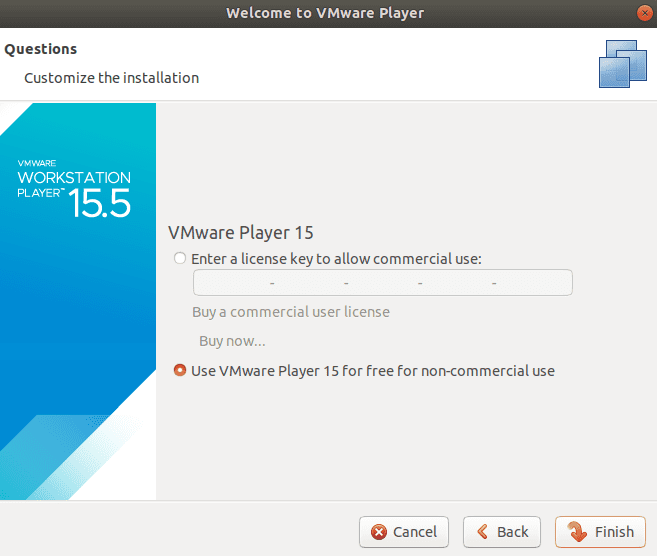Click the red X icon on Cancel
657x556 pixels.
[379, 532]
